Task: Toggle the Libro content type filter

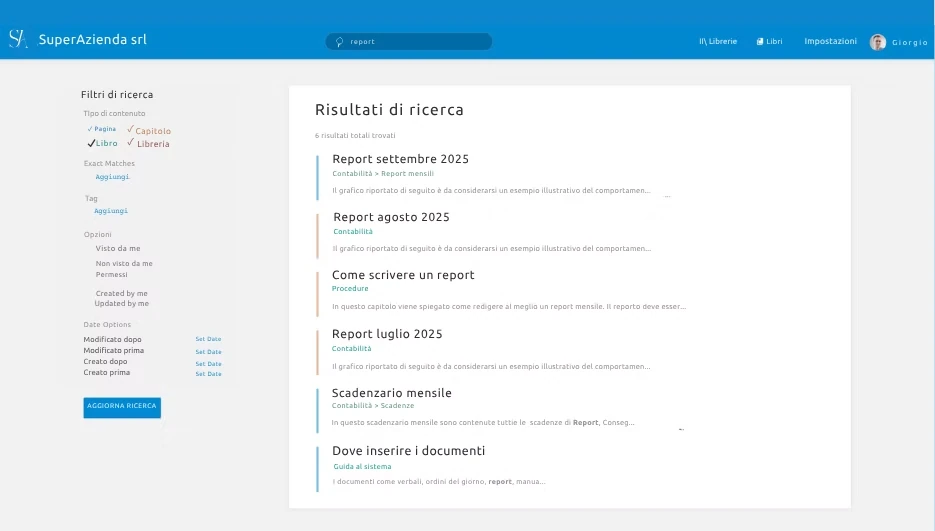Action: click(x=102, y=143)
